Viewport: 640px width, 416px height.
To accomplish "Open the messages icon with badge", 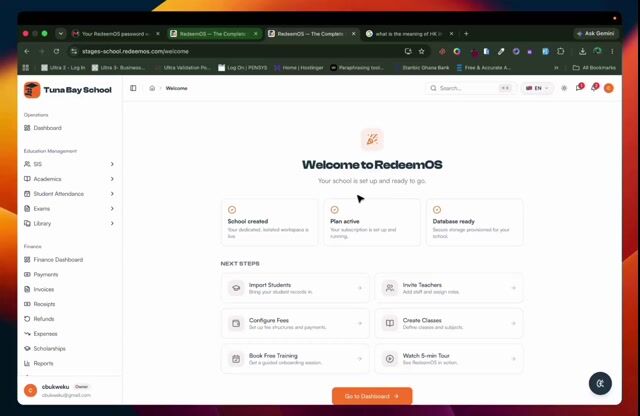I will (x=579, y=87).
